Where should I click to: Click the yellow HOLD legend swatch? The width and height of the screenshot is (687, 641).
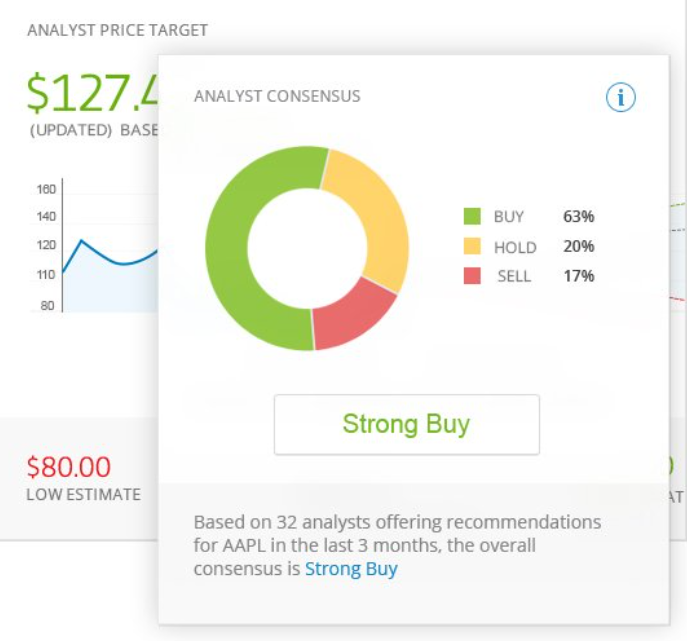(x=472, y=246)
